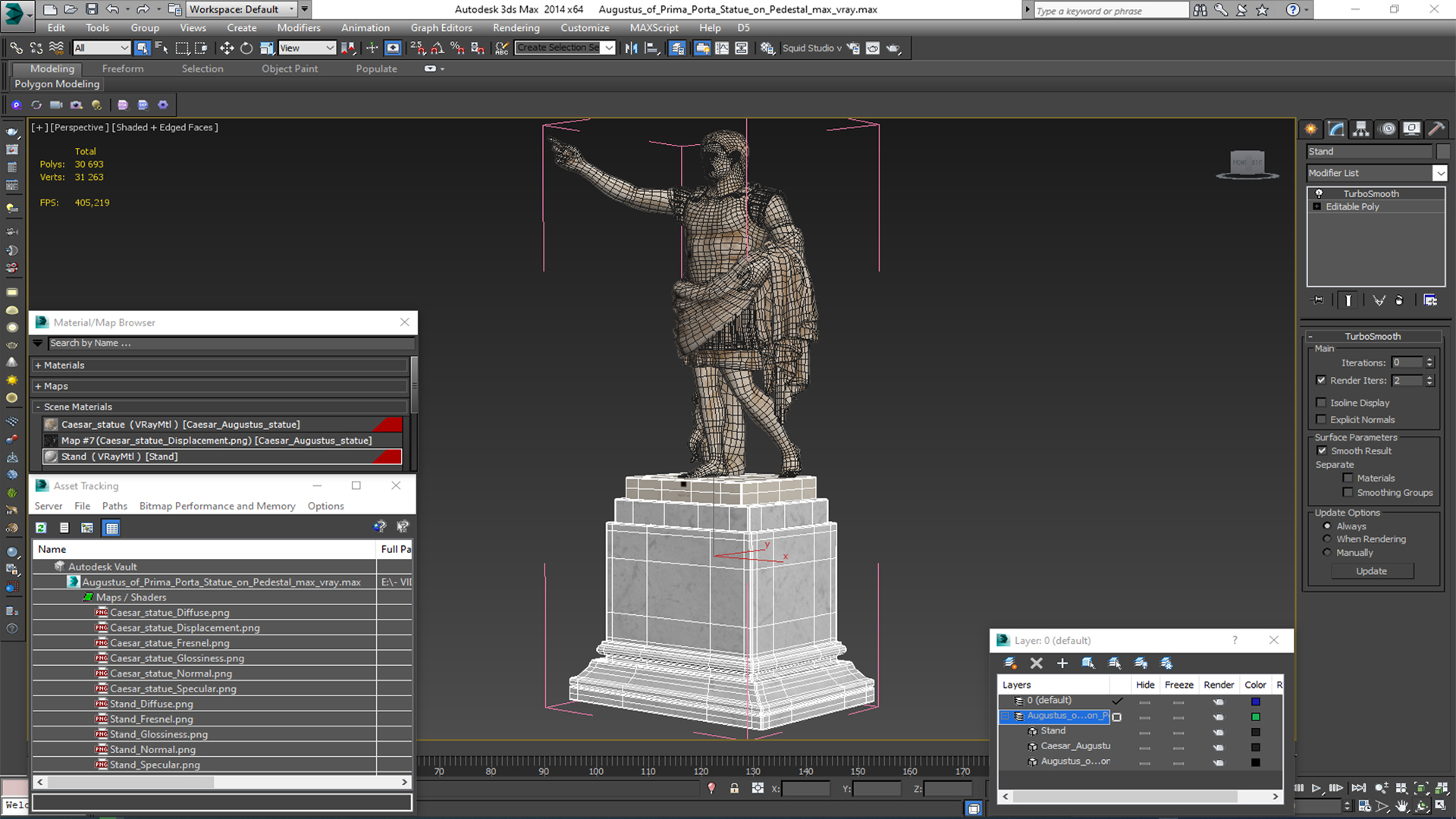Open MAXScript menu

click(654, 27)
